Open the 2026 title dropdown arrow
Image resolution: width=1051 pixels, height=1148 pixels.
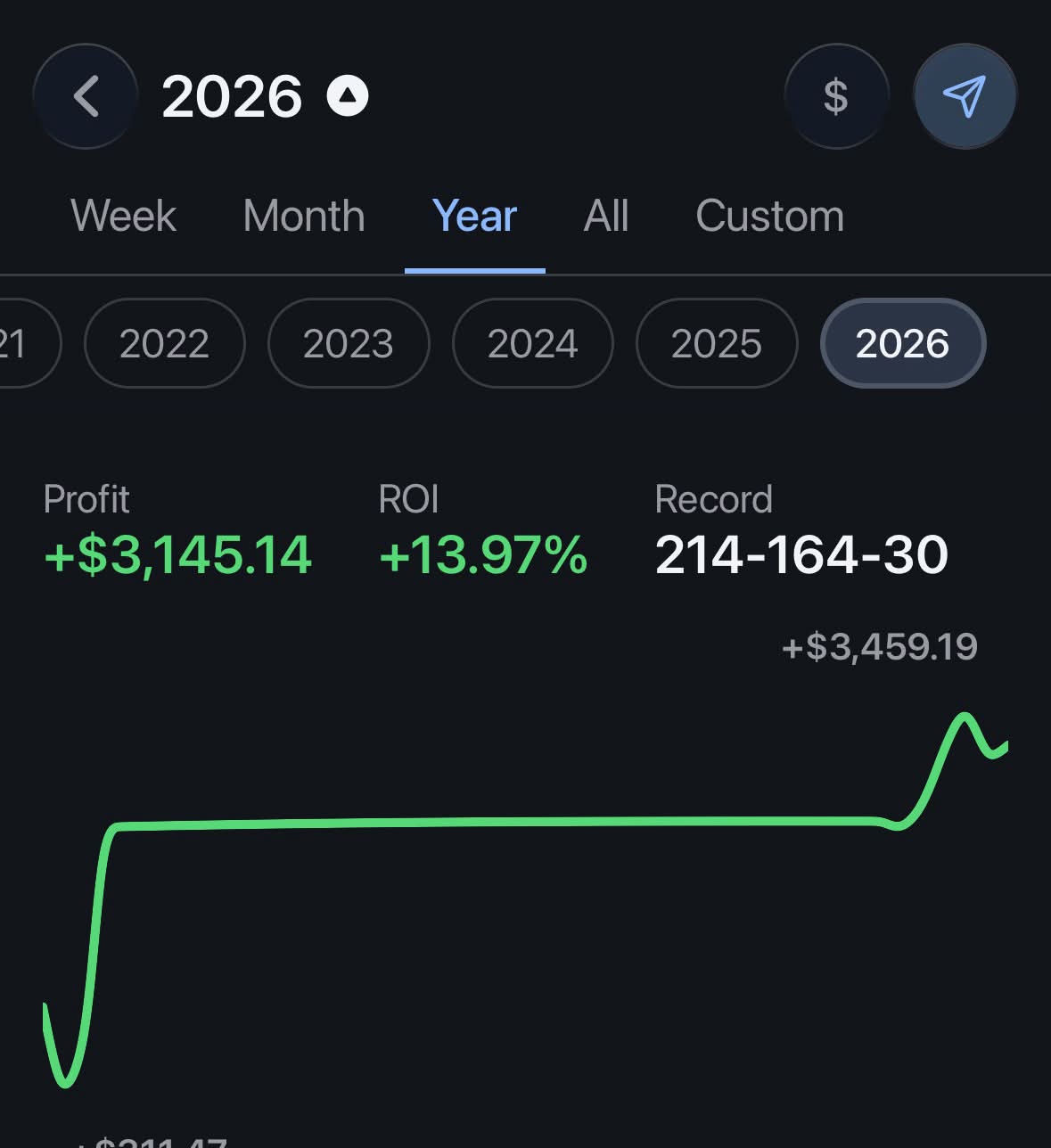click(x=348, y=95)
